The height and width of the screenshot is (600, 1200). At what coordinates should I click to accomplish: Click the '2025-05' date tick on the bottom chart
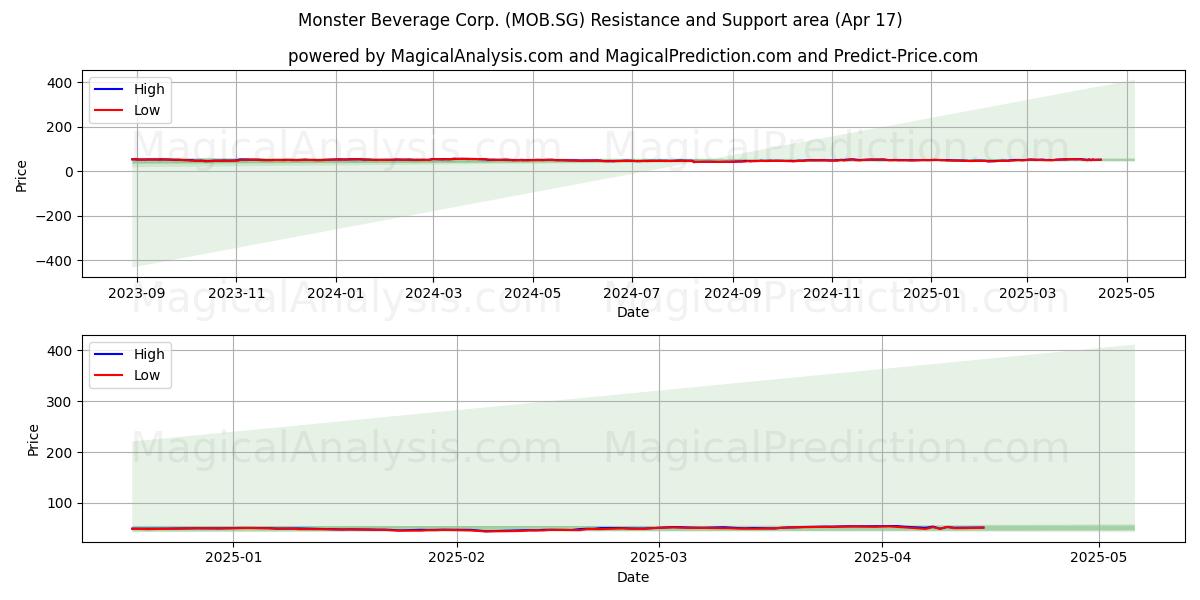1099,559
